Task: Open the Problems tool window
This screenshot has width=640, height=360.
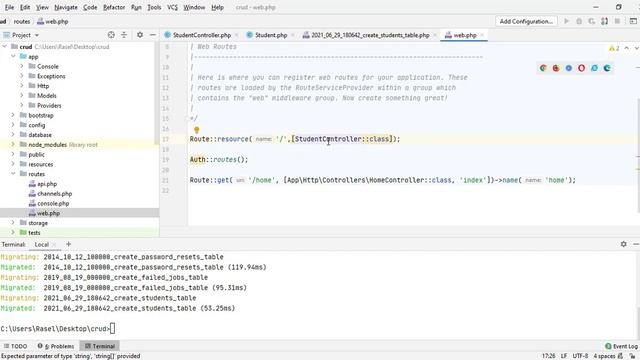Action: pos(56,346)
